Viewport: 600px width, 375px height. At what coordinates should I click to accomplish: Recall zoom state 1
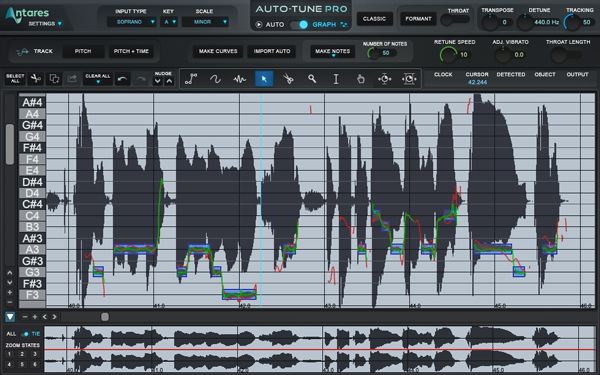[10, 354]
